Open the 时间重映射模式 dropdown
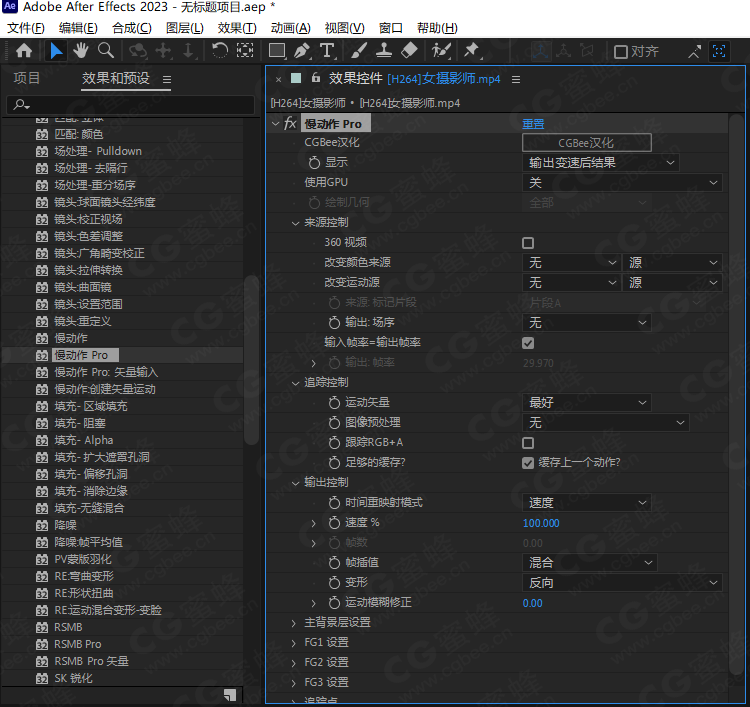Screen dimensions: 750x707 tap(586, 503)
